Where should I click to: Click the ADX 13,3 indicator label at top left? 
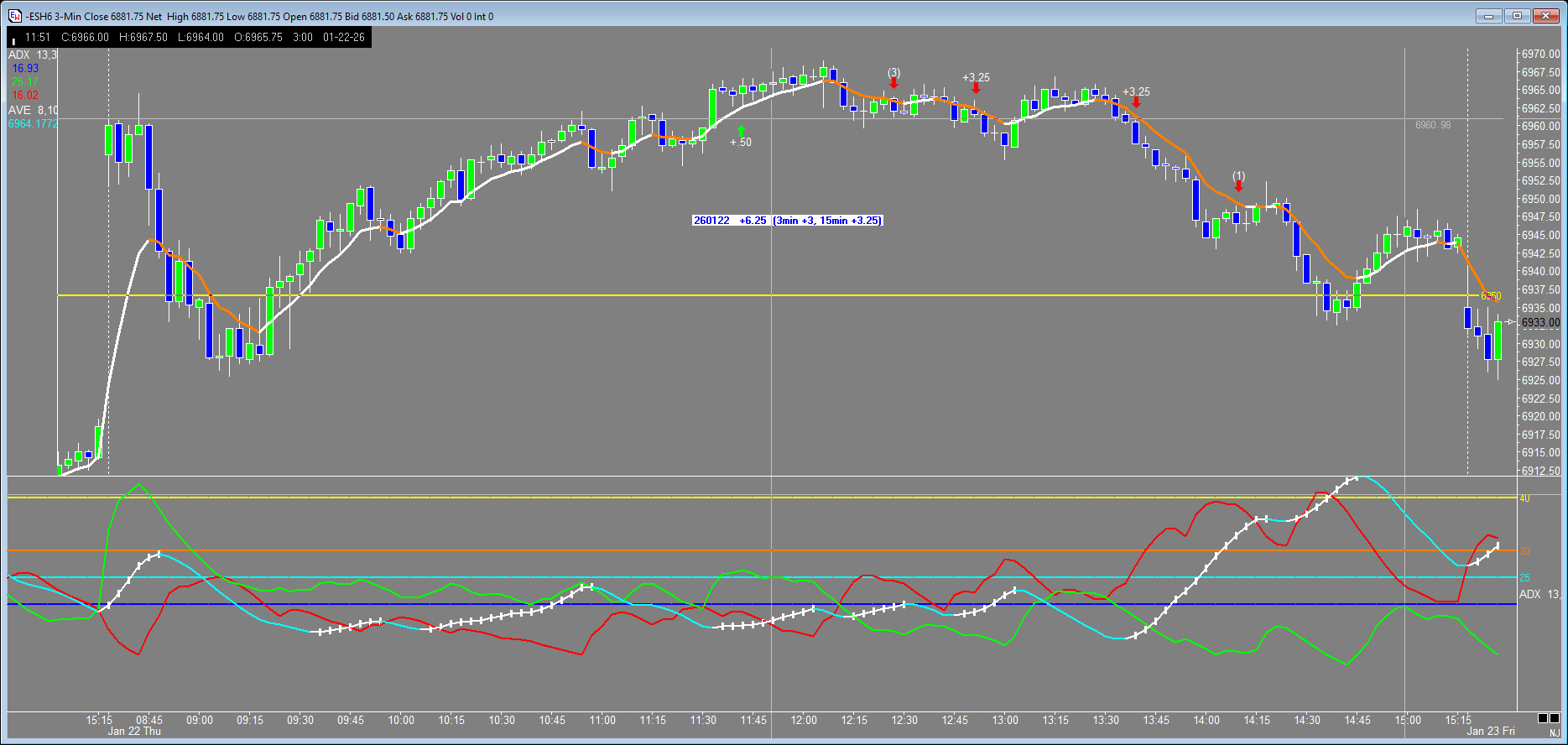point(33,55)
